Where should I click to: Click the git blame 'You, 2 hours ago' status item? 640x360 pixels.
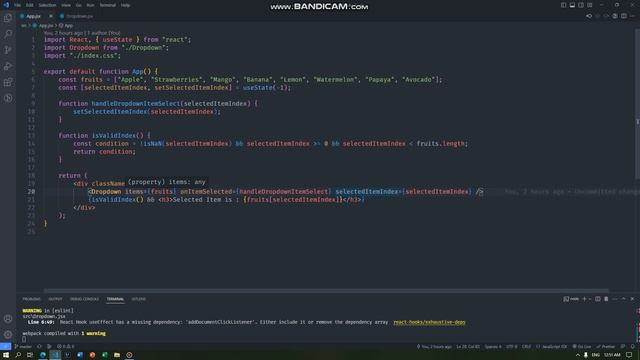click(434, 347)
